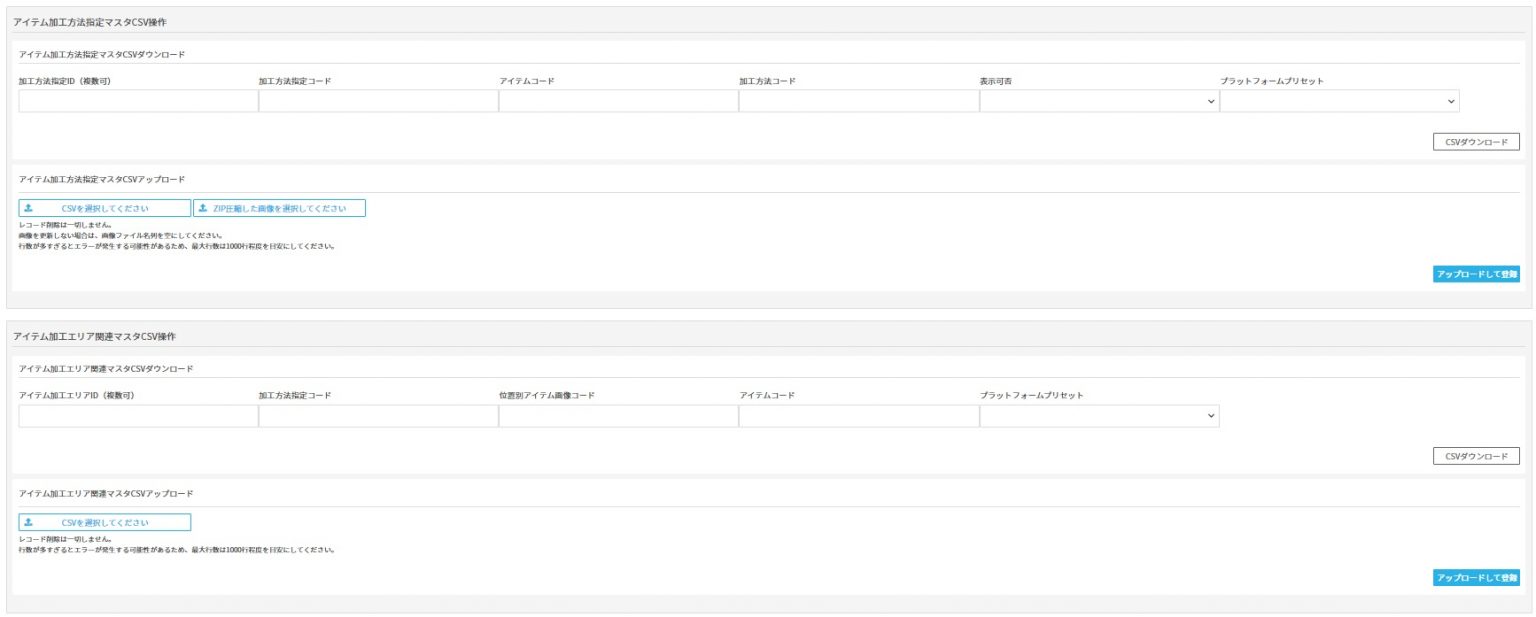Click the upload icon on the ZIP image selector
Image resolution: width=1536 pixels, height=617 pixels.
(x=203, y=208)
